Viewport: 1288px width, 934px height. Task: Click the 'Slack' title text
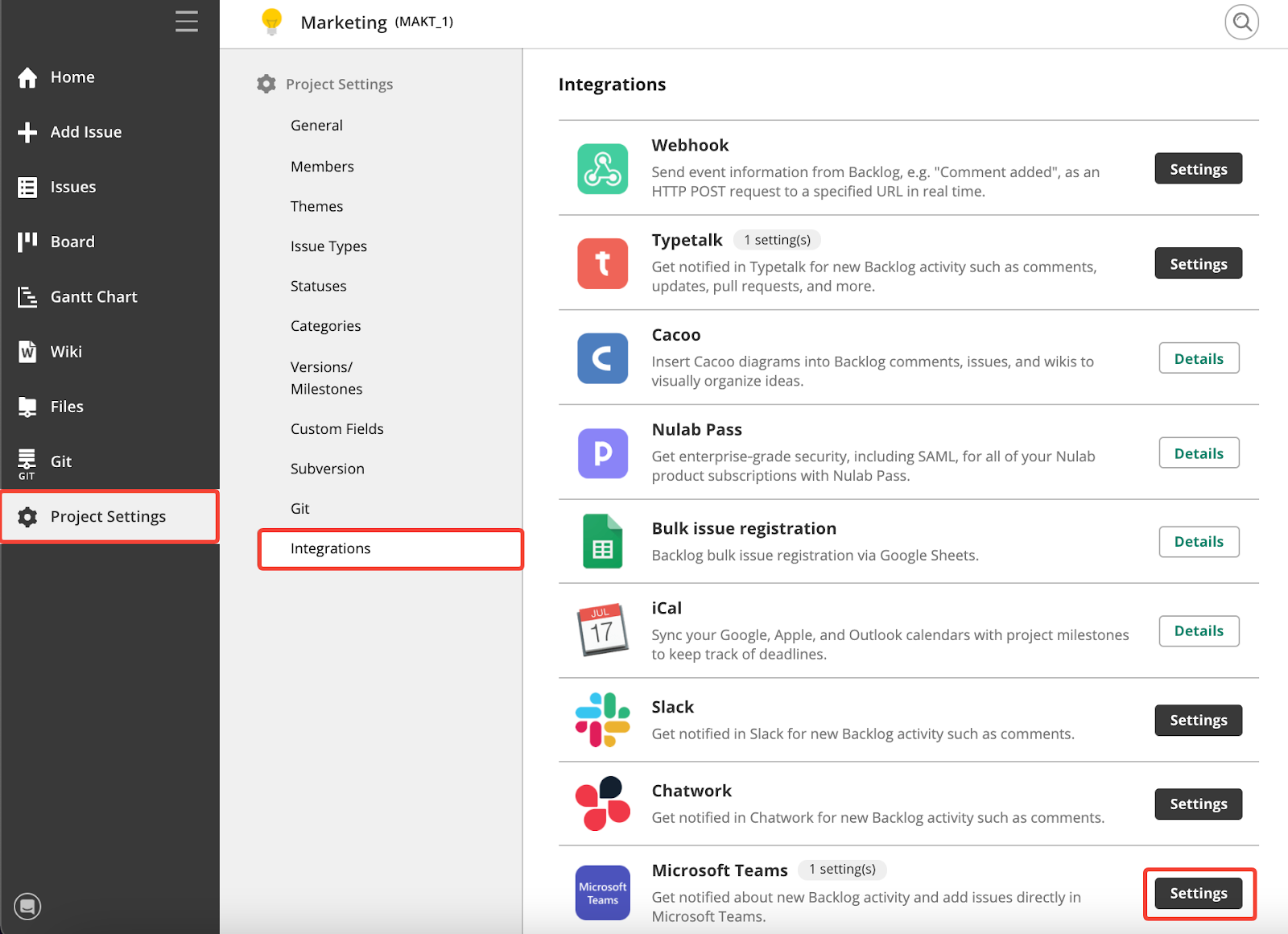point(672,707)
